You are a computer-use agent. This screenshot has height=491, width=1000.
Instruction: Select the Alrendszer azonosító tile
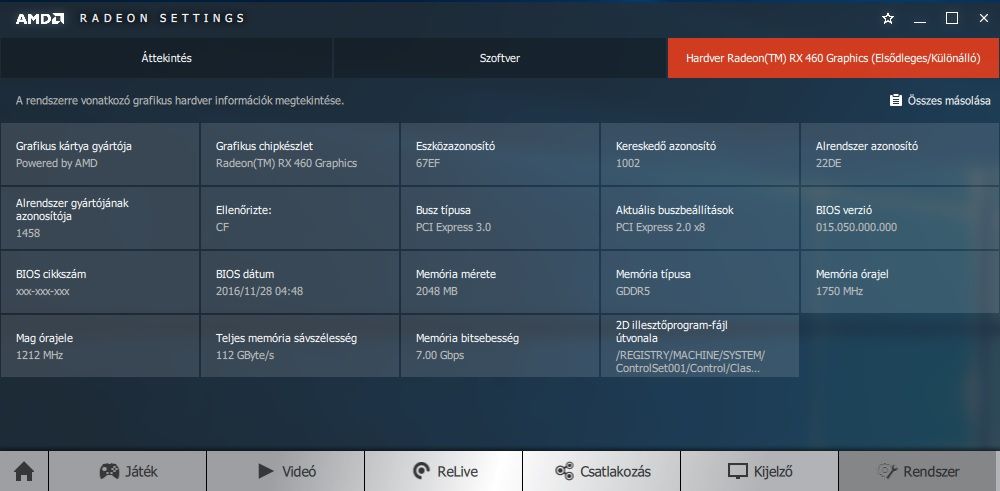coord(900,154)
